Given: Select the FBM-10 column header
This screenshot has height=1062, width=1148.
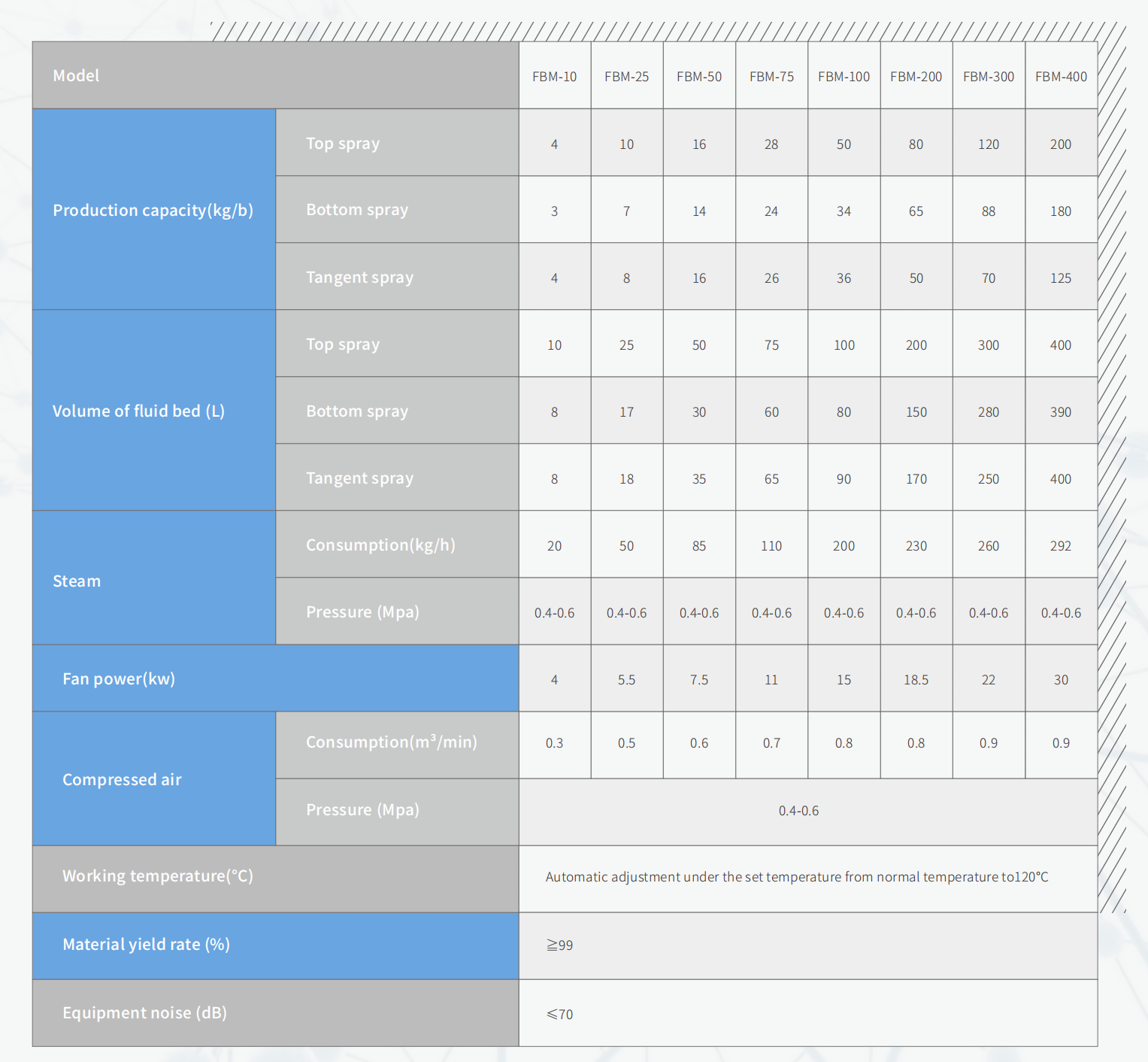Looking at the screenshot, I should tap(555, 76).
